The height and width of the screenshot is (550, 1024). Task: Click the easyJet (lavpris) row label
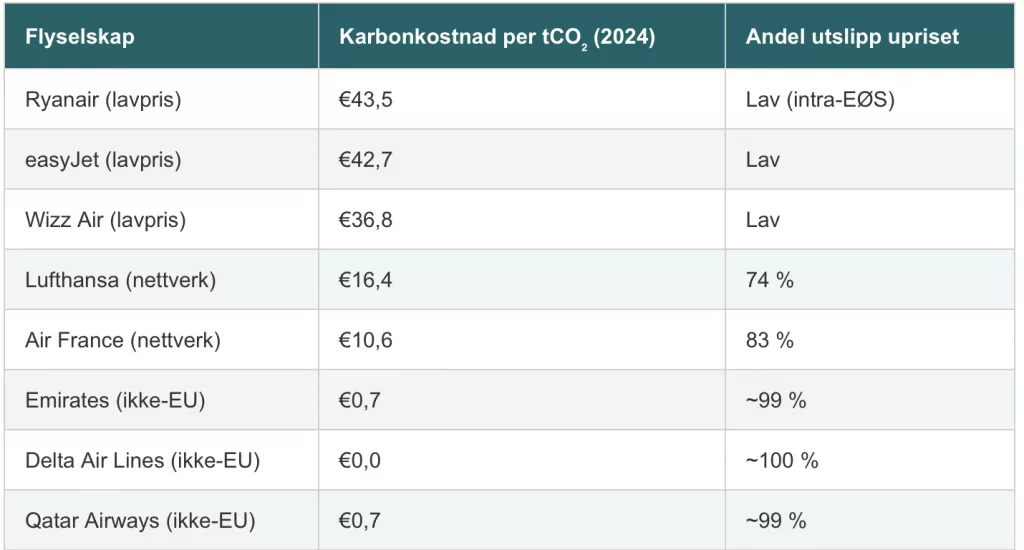[103, 160]
